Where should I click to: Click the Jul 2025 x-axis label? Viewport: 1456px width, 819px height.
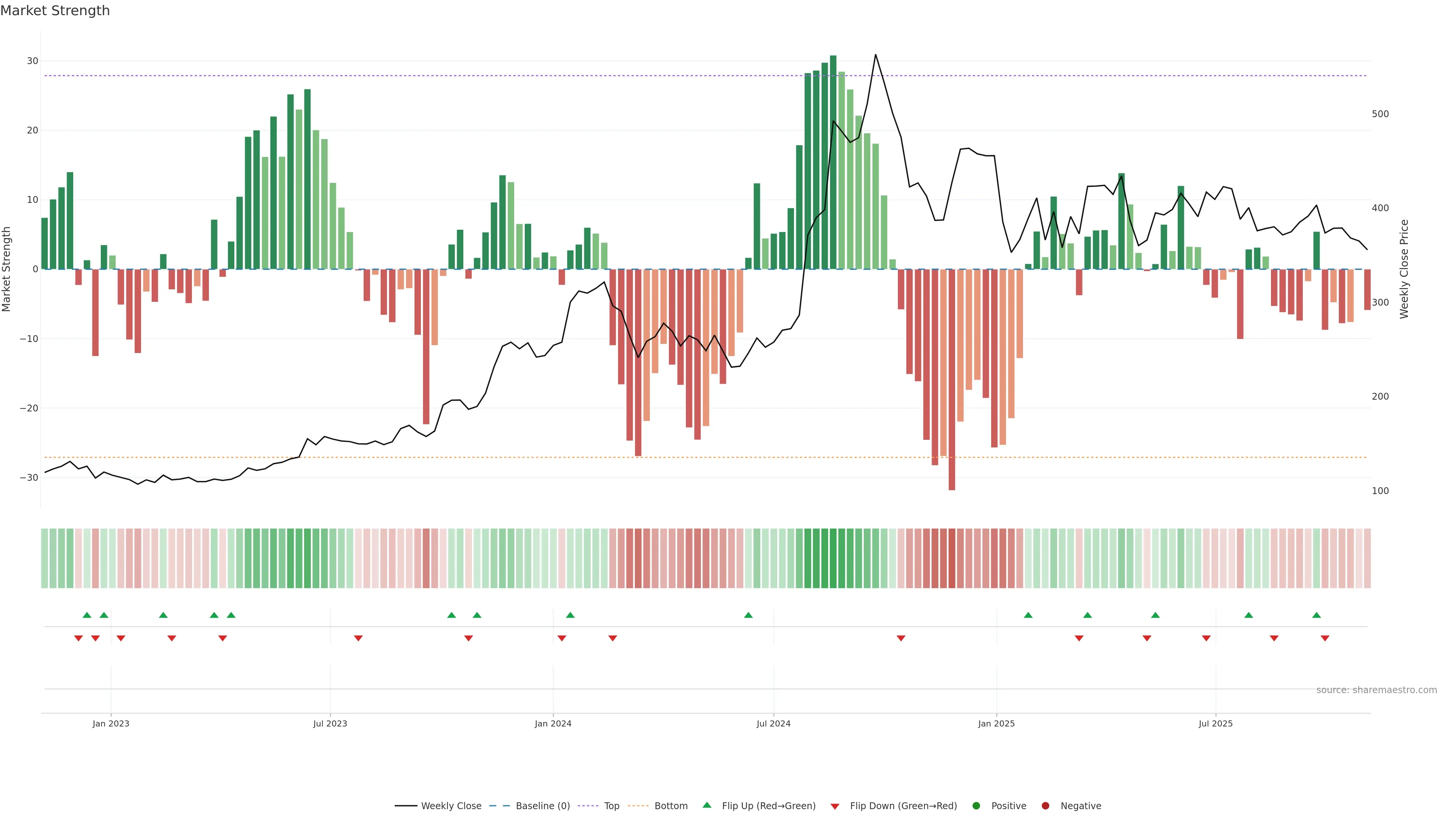pyautogui.click(x=1216, y=723)
